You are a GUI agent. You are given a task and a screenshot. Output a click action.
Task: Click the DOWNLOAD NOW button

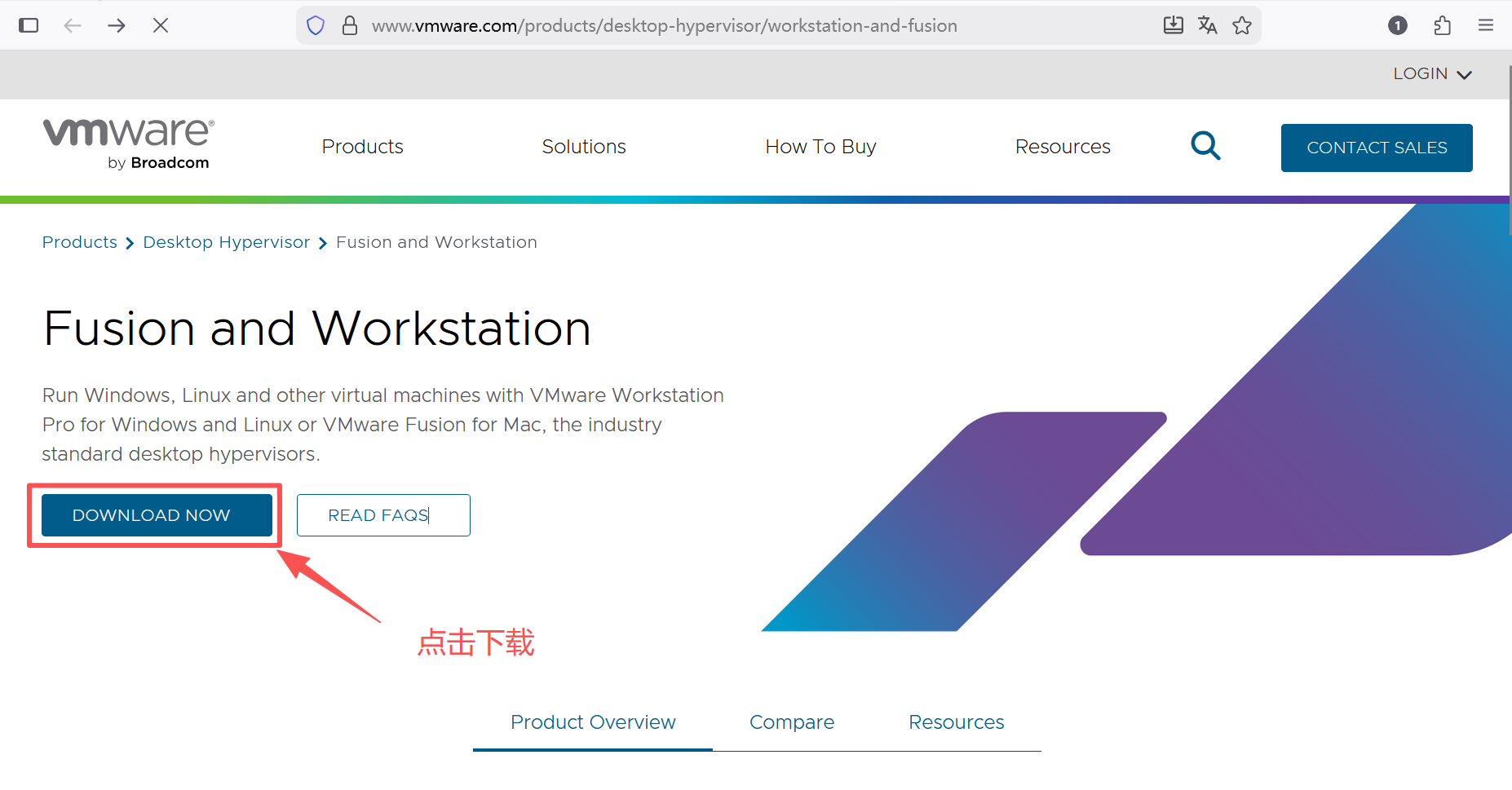point(157,515)
